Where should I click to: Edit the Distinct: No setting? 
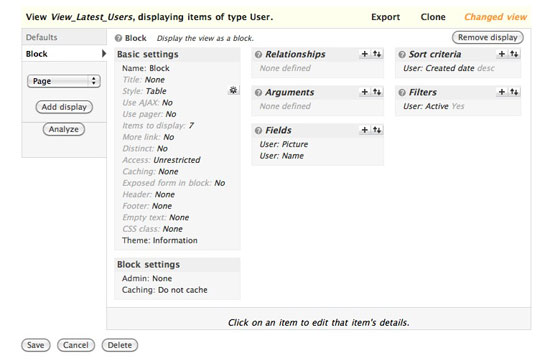tap(145, 148)
